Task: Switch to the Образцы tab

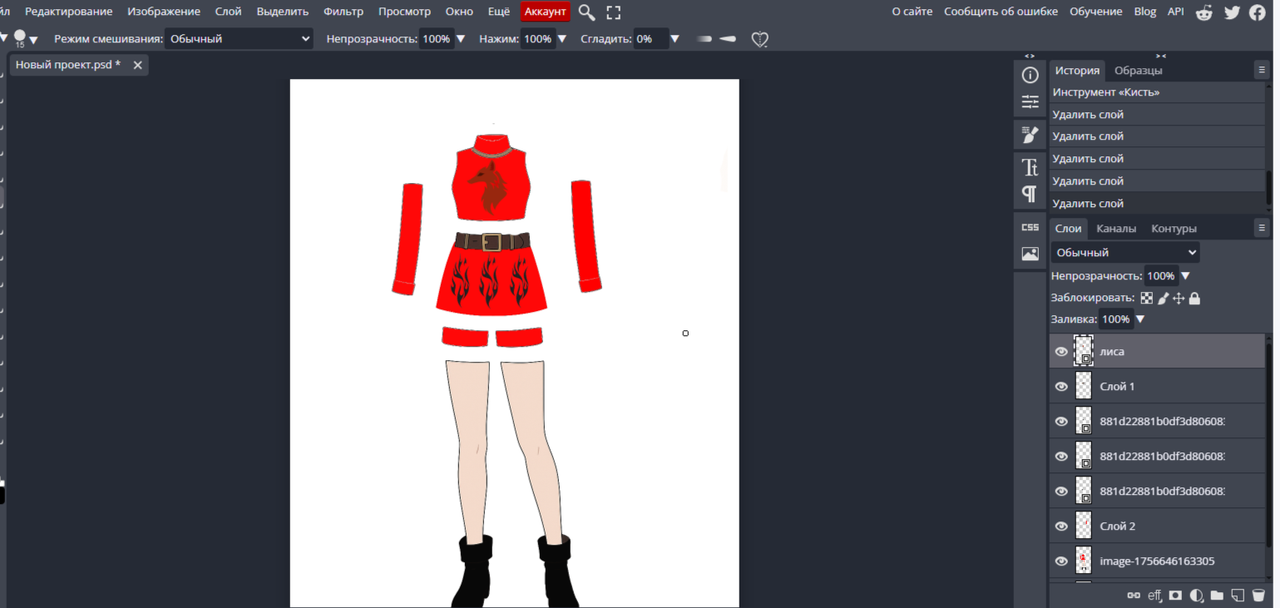Action: pos(1138,70)
